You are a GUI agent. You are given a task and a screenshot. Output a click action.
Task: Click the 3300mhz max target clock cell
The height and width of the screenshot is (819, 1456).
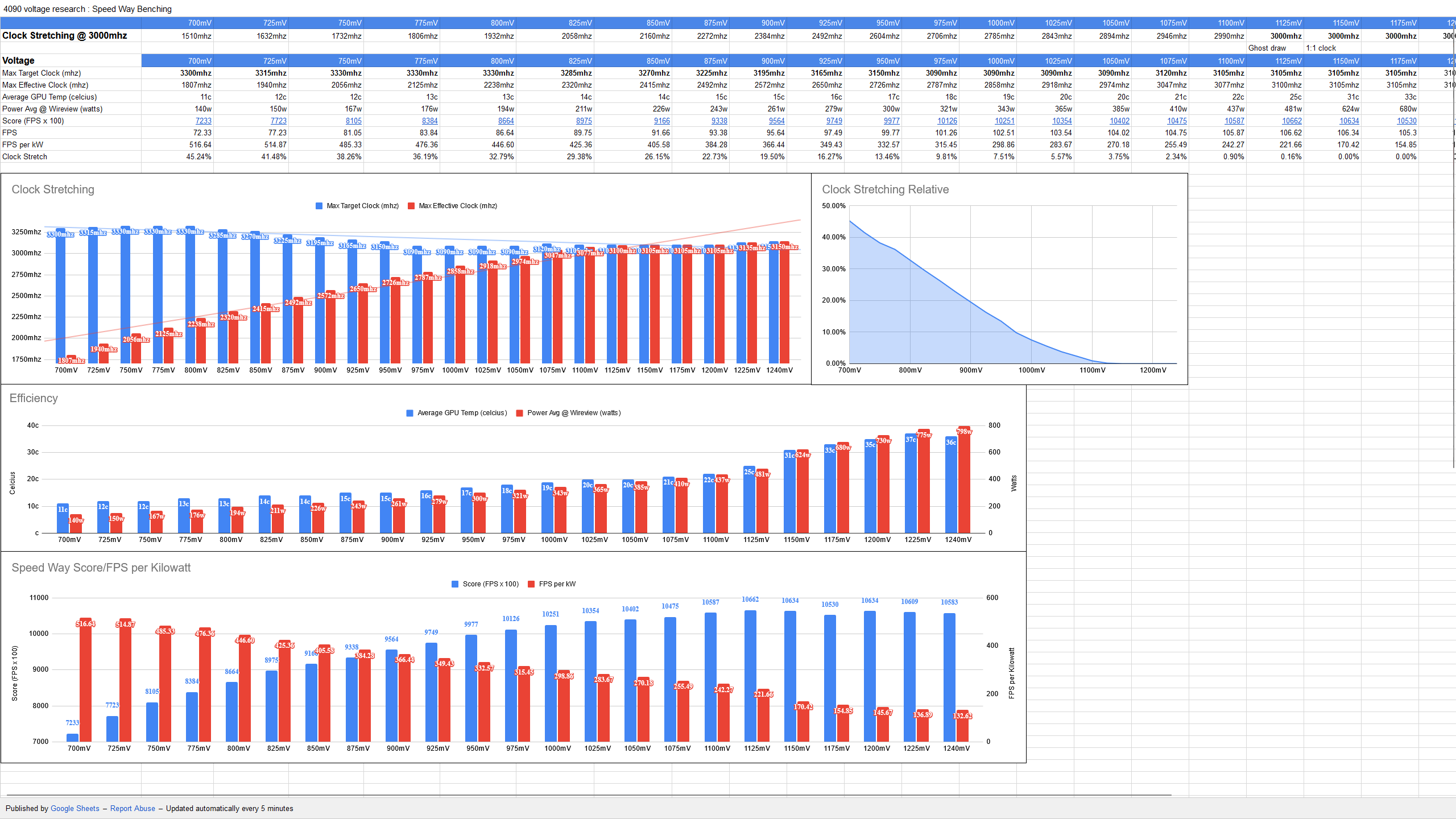pyautogui.click(x=177, y=73)
